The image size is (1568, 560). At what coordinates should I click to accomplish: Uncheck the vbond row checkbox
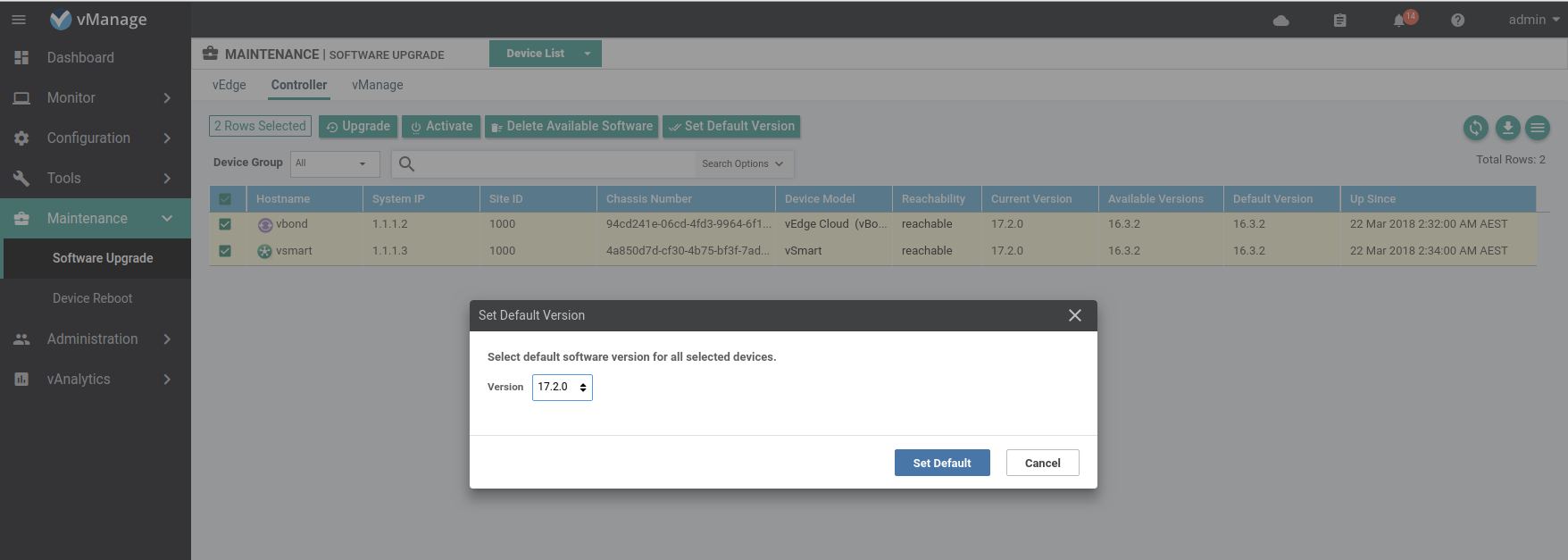[225, 224]
